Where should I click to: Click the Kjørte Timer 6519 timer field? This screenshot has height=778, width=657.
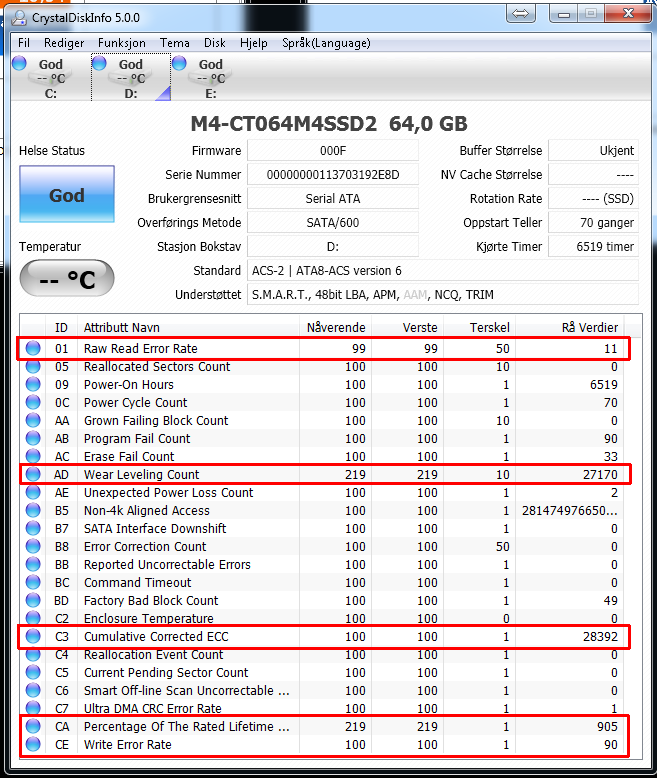(593, 247)
